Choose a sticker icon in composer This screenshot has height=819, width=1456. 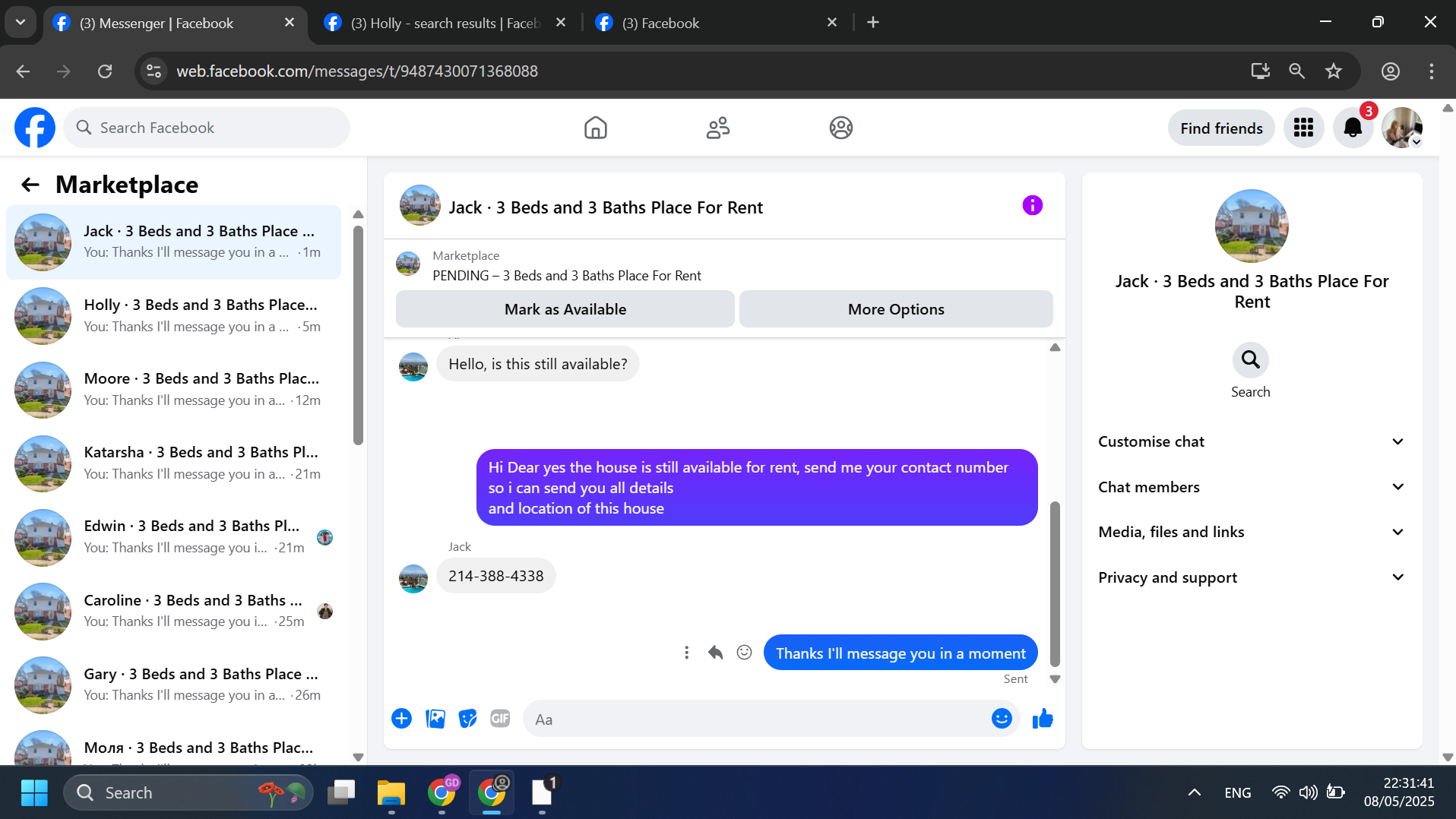click(468, 719)
